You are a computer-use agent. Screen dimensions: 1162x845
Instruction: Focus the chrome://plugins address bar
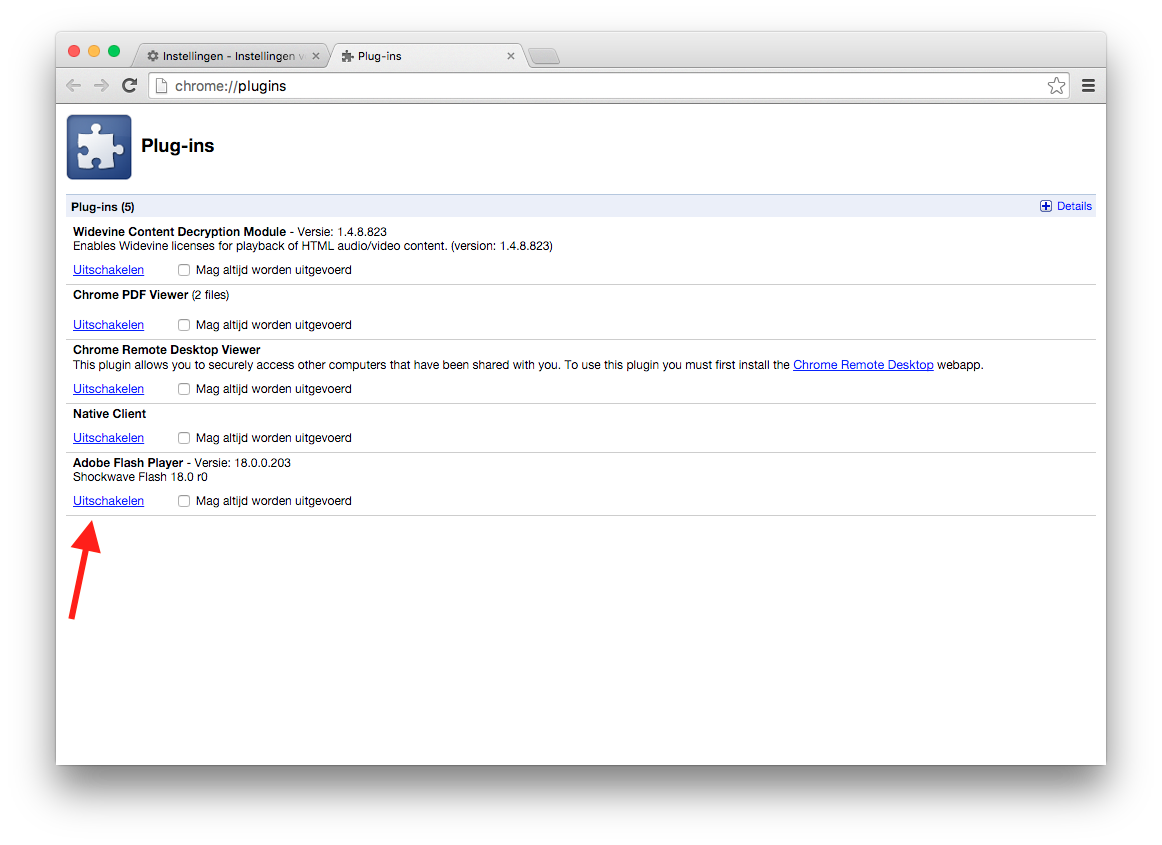coord(600,86)
